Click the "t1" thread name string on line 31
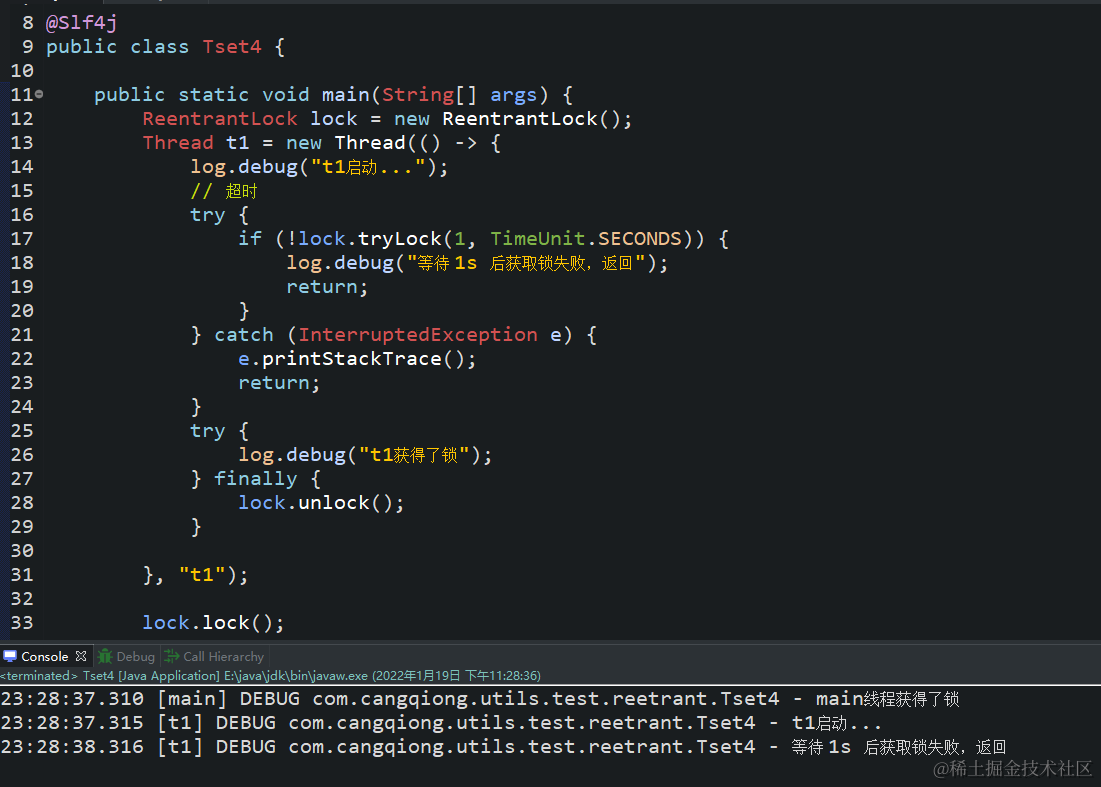The height and width of the screenshot is (787, 1101). pyautogui.click(x=202, y=575)
